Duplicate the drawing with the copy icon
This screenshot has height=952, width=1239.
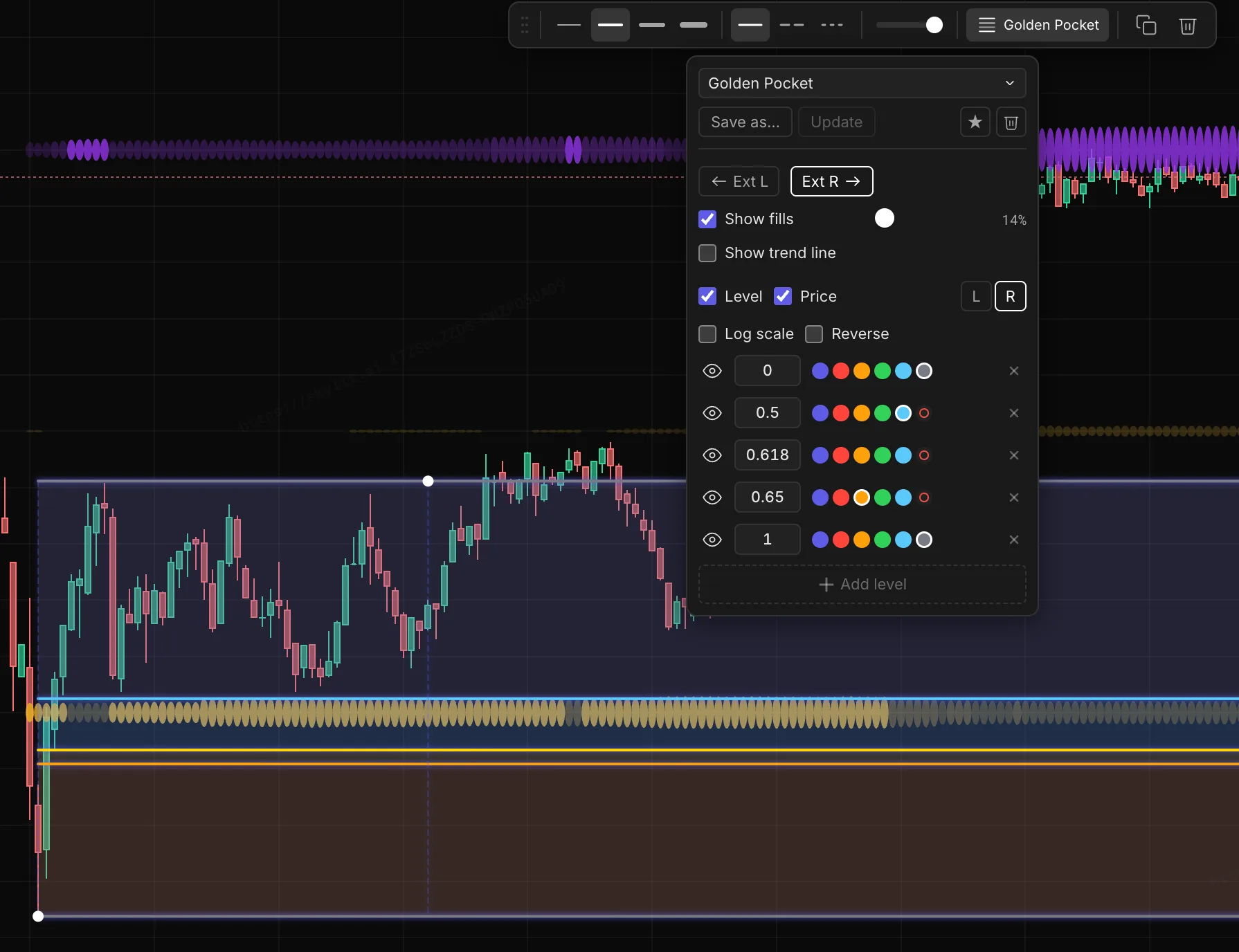click(1146, 26)
